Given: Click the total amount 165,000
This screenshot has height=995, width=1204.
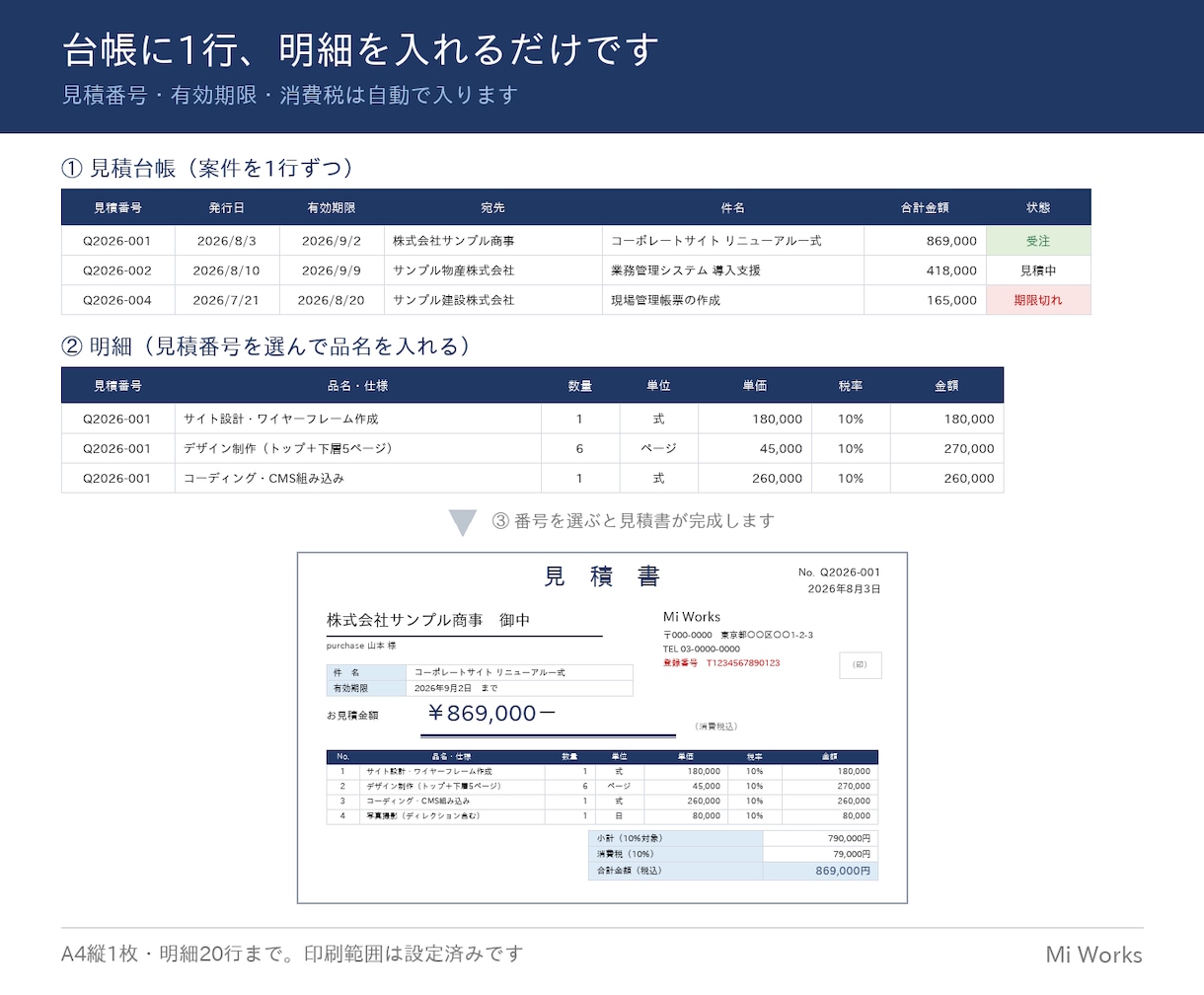Looking at the screenshot, I should coord(925,300).
